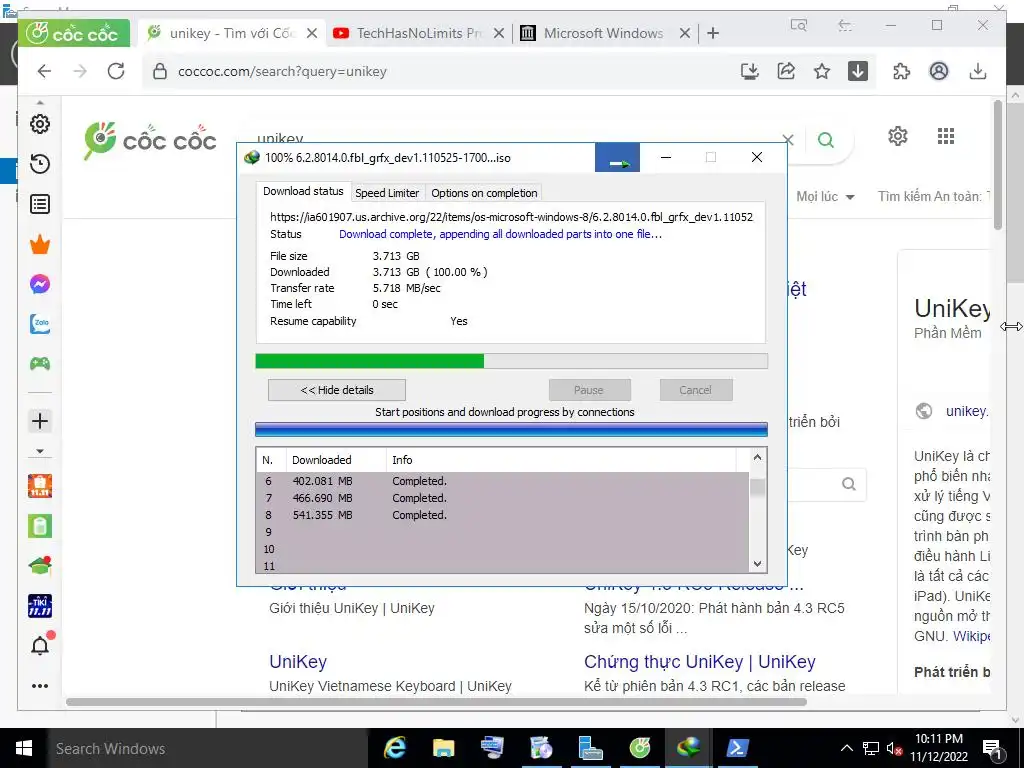The height and width of the screenshot is (768, 1024).
Task: Click the green search magnifier button
Action: pyautogui.click(x=826, y=140)
